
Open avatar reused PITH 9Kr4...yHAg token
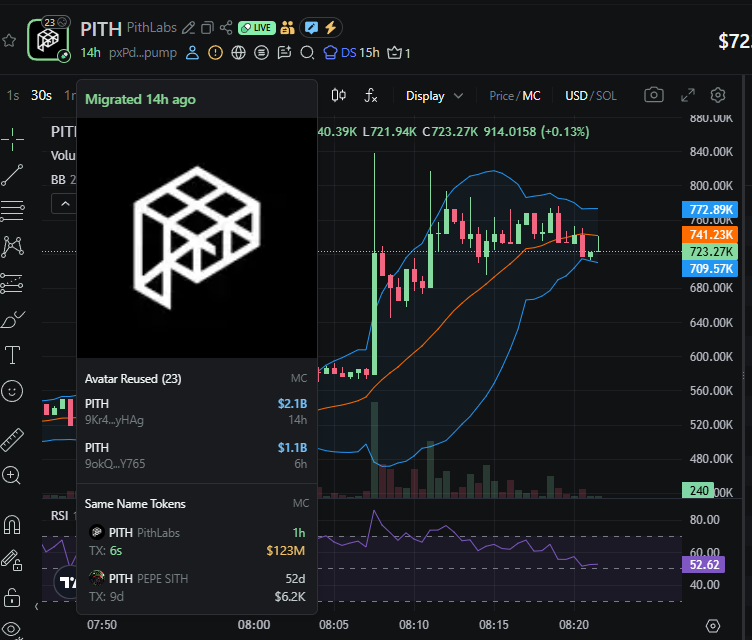(x=197, y=412)
